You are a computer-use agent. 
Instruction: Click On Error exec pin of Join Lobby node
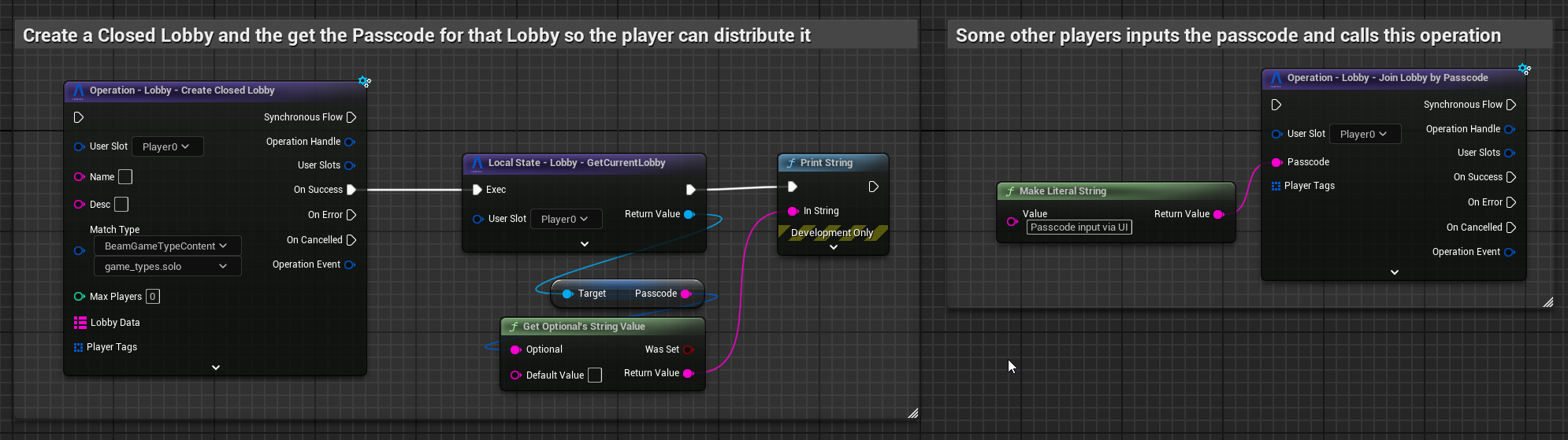1510,202
